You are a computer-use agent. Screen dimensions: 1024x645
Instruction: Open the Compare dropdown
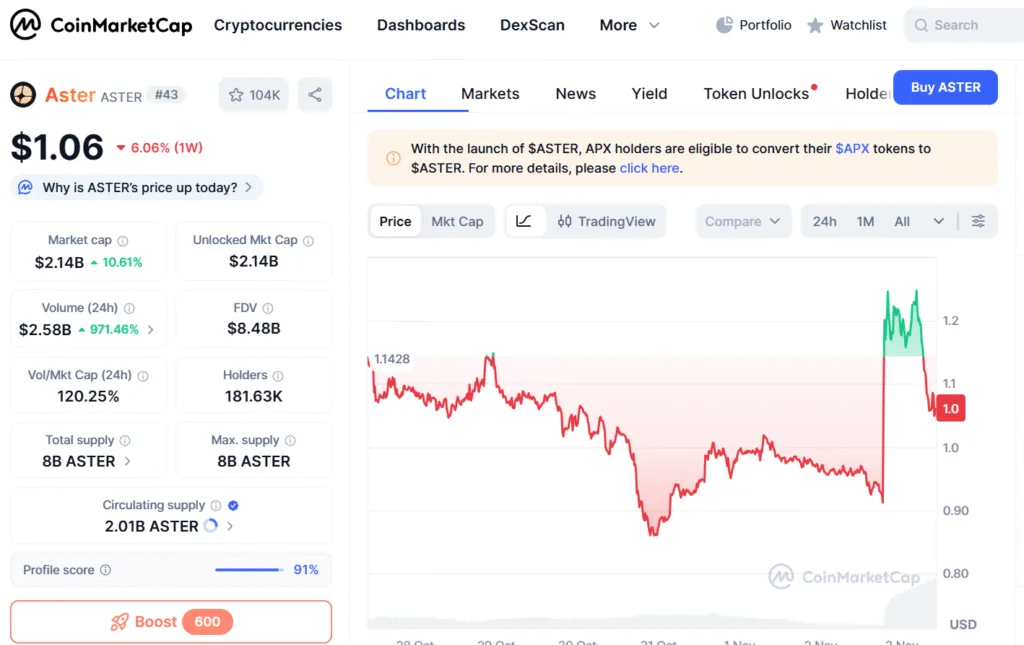(x=743, y=221)
